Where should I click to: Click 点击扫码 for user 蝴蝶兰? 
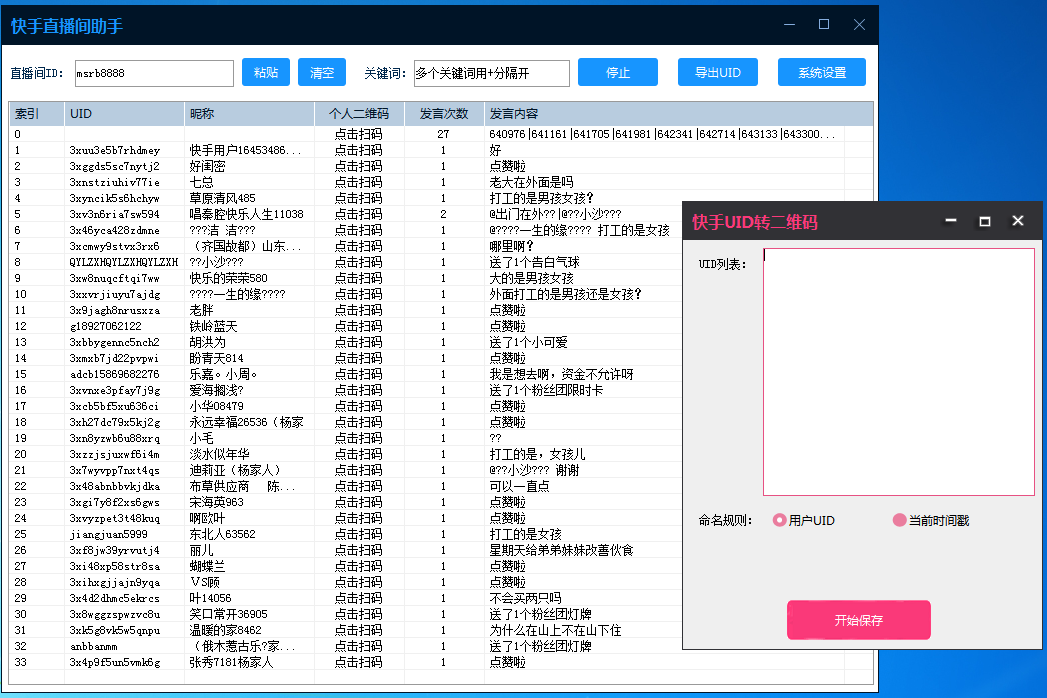coord(359,567)
